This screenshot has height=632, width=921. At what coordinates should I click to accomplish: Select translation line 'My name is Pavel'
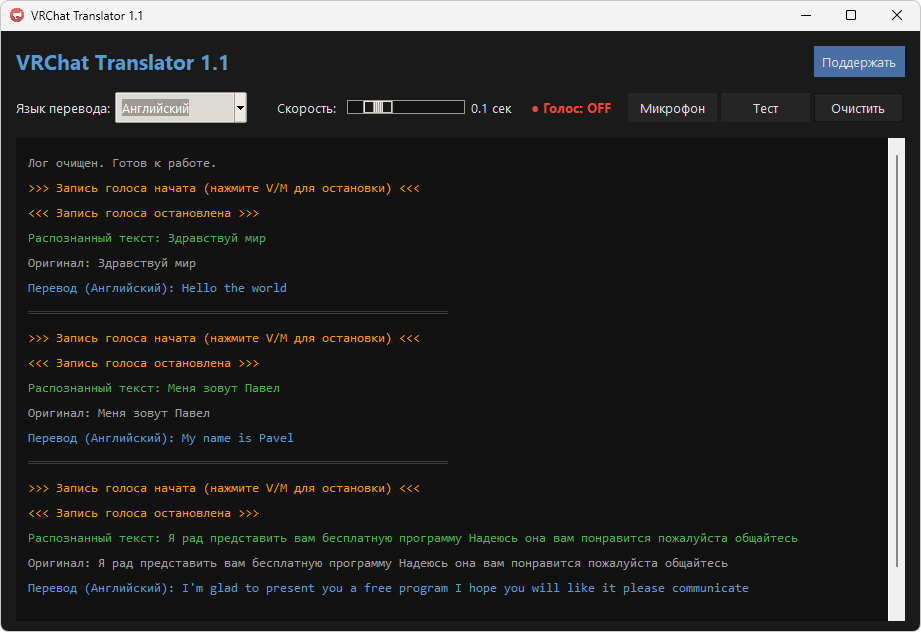tap(160, 438)
